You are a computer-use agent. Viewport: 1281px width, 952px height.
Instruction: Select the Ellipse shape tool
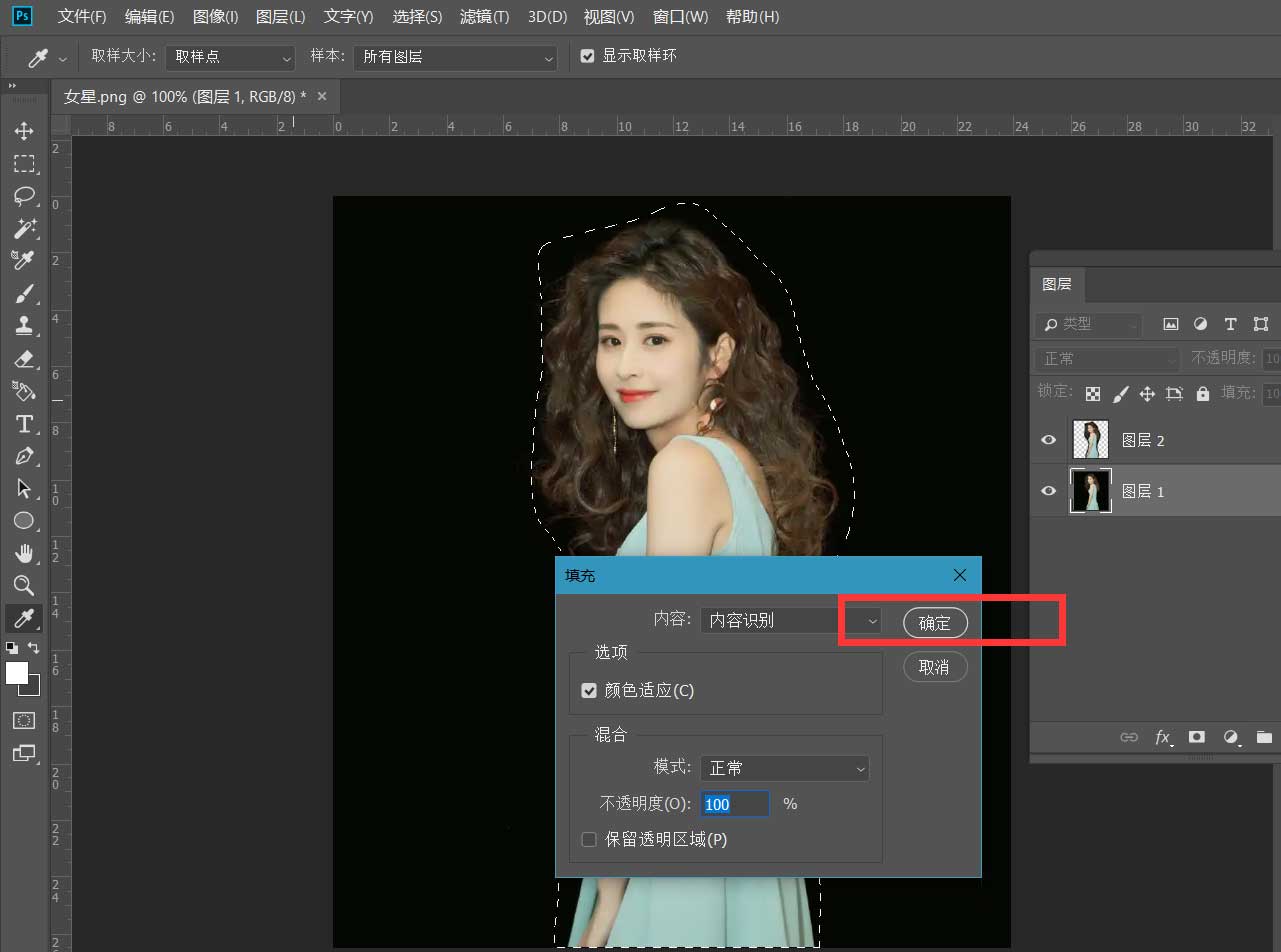click(x=24, y=520)
